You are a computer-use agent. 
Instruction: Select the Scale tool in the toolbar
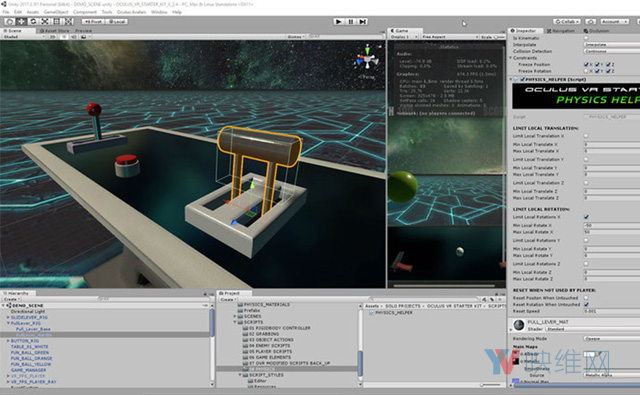[x=45, y=21]
